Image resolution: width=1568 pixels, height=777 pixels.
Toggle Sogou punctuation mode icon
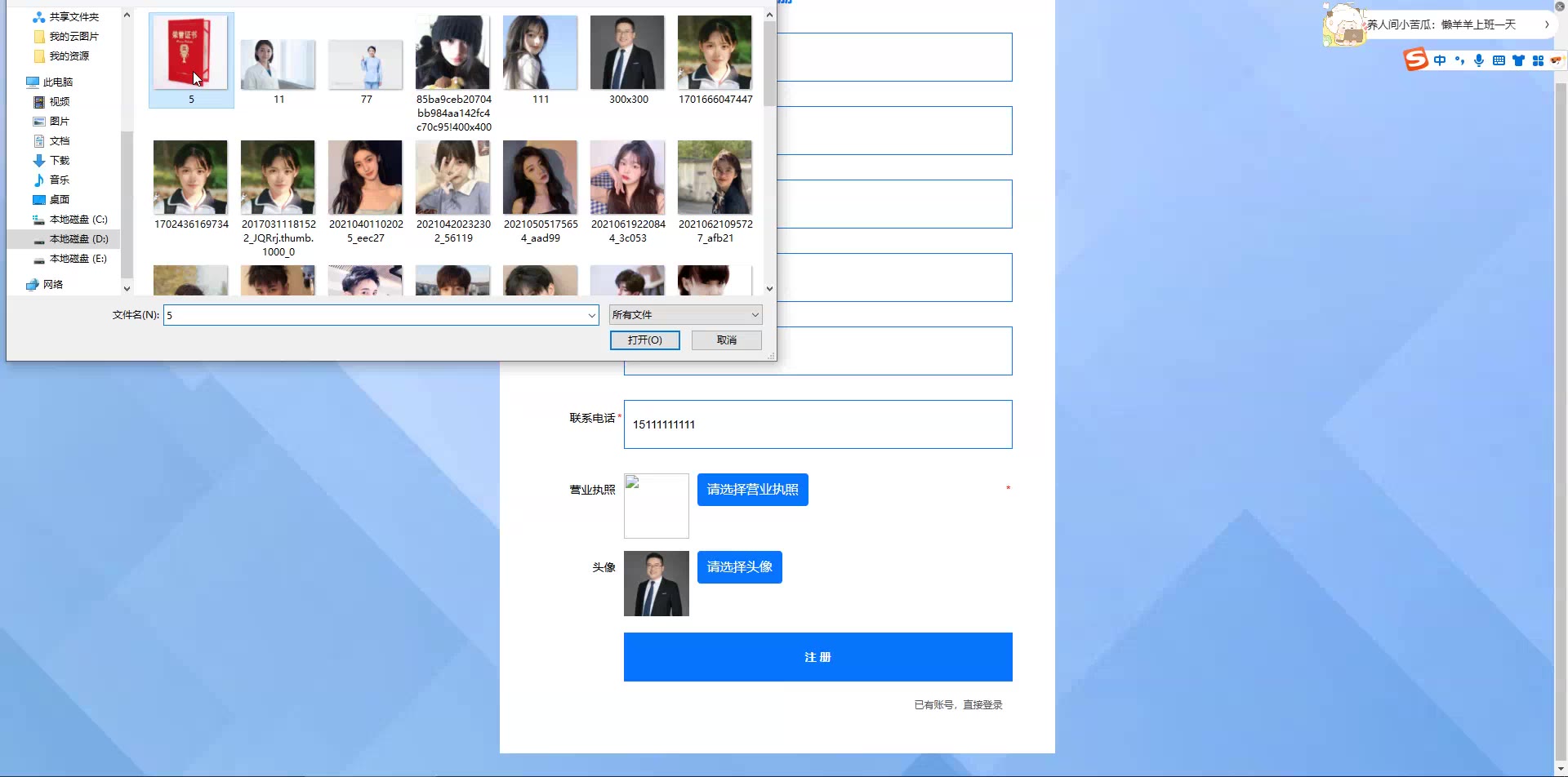point(1459,60)
